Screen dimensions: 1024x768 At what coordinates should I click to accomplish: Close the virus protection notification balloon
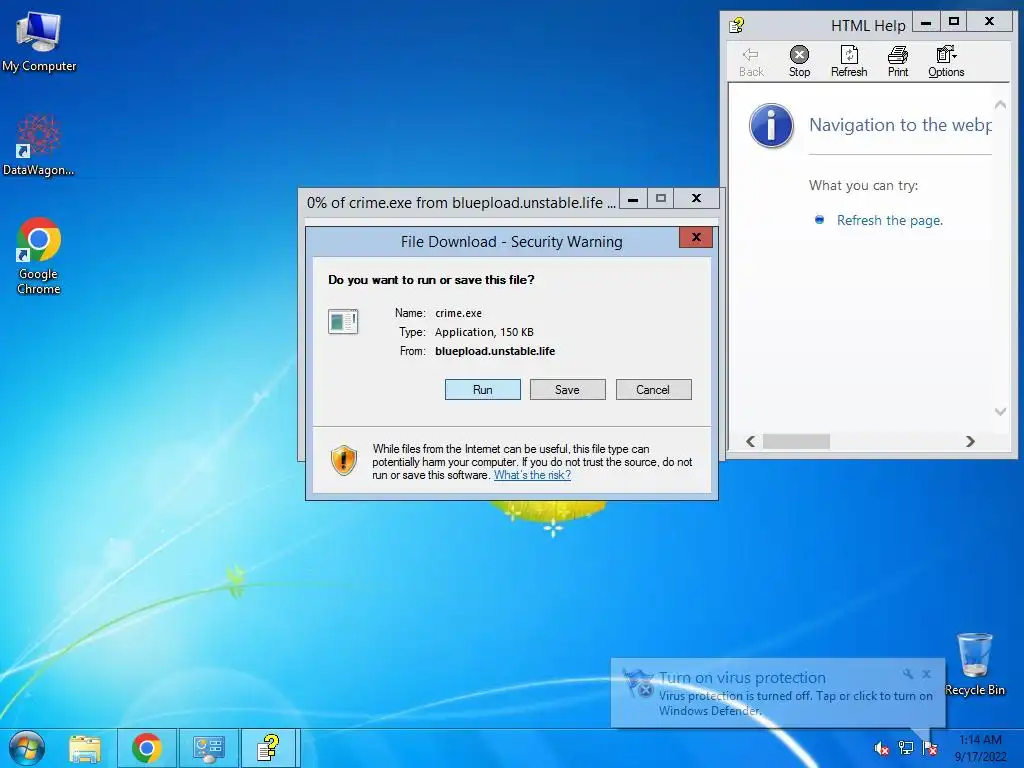pyautogui.click(x=927, y=674)
